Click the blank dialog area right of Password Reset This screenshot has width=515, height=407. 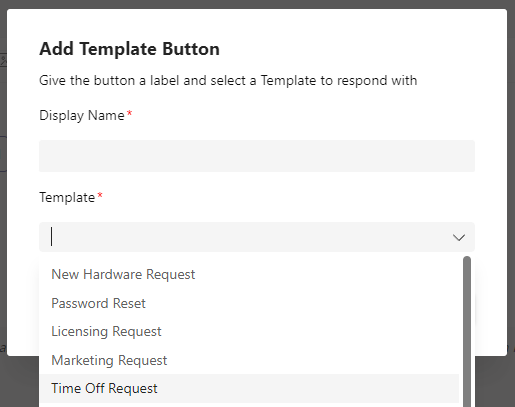[300, 303]
